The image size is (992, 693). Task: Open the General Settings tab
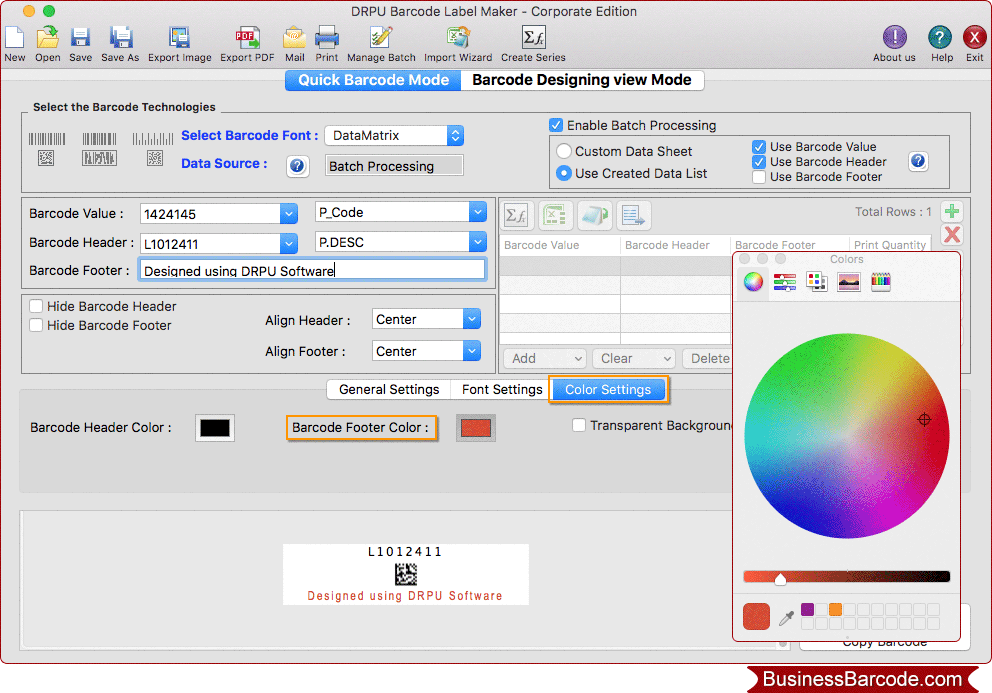click(388, 389)
